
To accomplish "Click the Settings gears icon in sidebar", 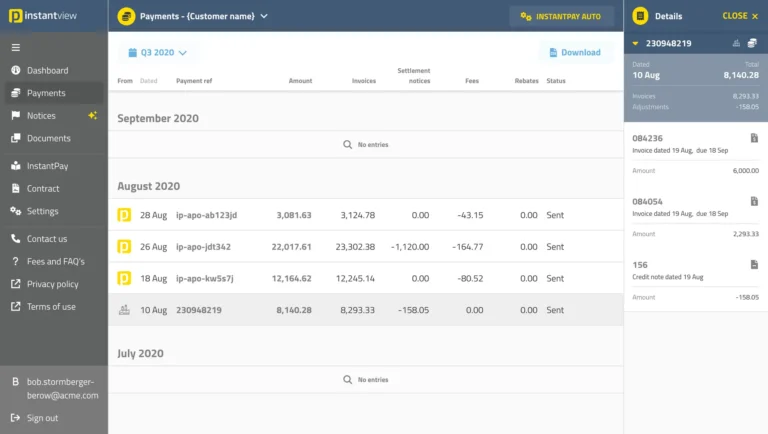I will 16,212.
